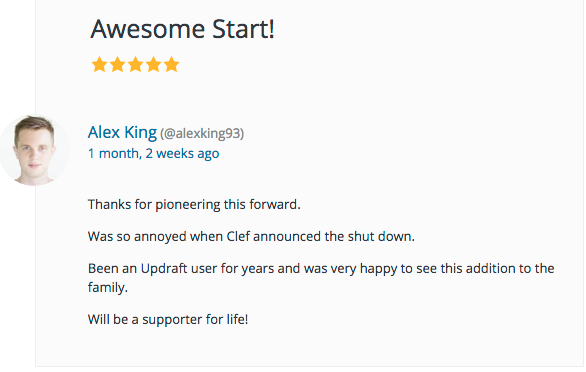The image size is (586, 372).
Task: Click the 'Awesome Start!' review title
Action: coord(183,29)
